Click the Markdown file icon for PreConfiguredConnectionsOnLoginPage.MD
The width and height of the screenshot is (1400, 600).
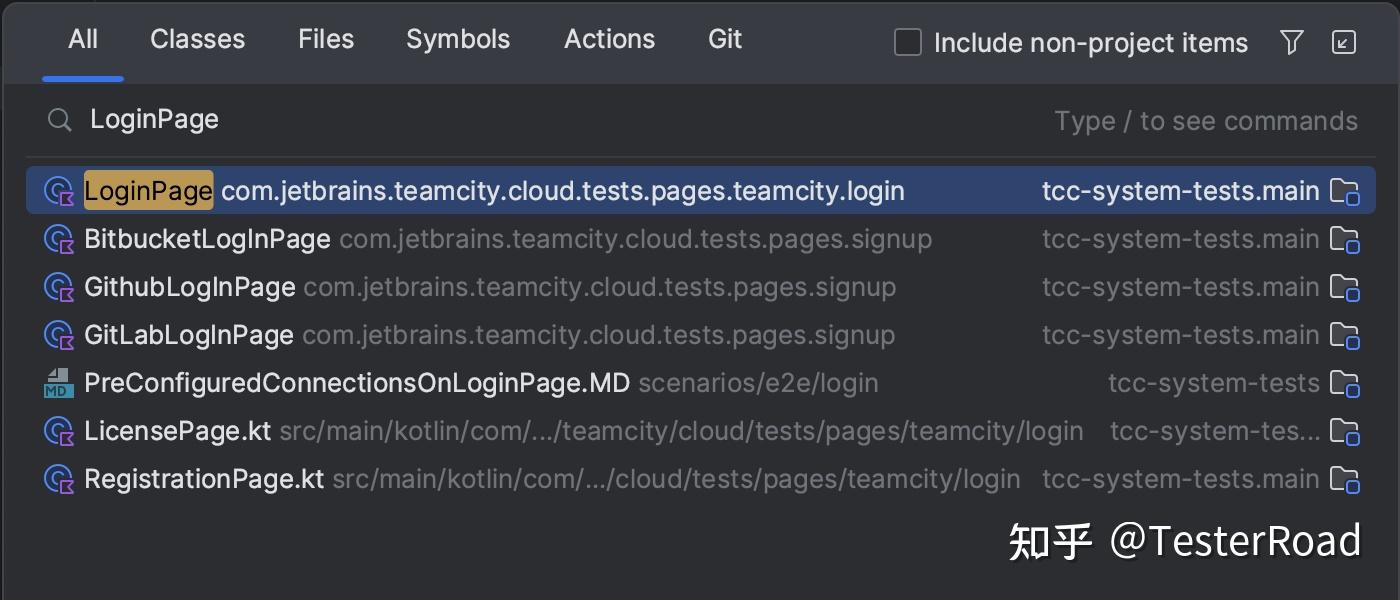tap(58, 383)
